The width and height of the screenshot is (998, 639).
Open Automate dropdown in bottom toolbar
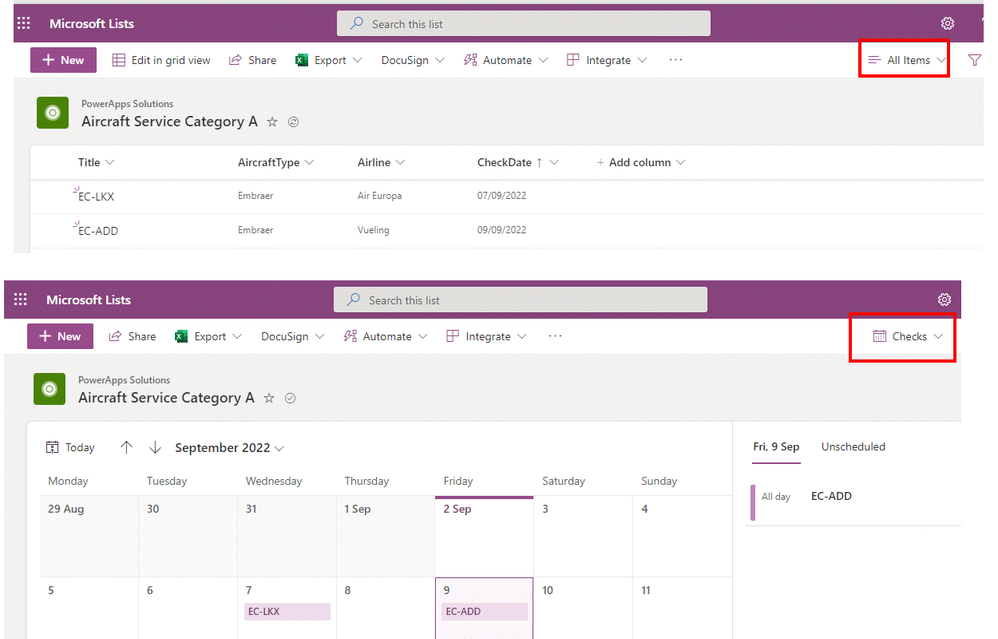tap(386, 336)
